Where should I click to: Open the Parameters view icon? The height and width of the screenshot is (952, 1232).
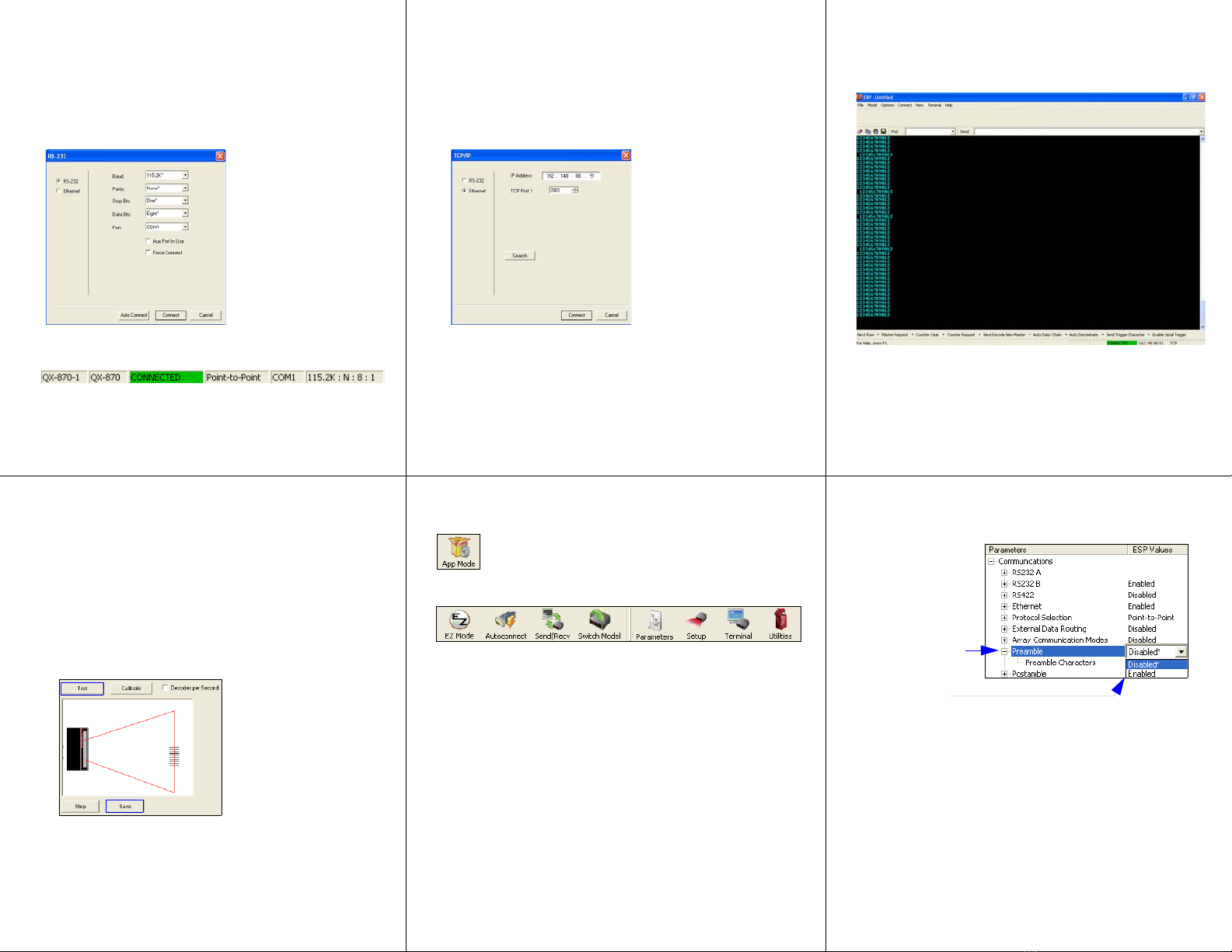654,624
